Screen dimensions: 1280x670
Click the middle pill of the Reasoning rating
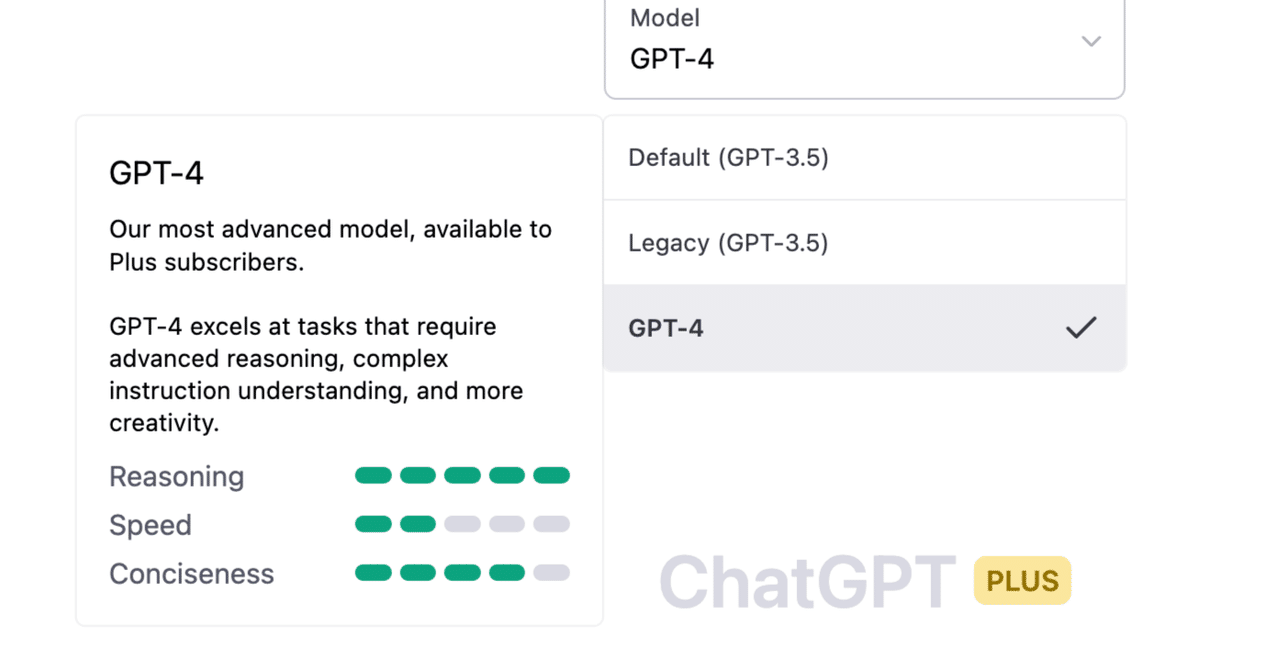(x=462, y=475)
